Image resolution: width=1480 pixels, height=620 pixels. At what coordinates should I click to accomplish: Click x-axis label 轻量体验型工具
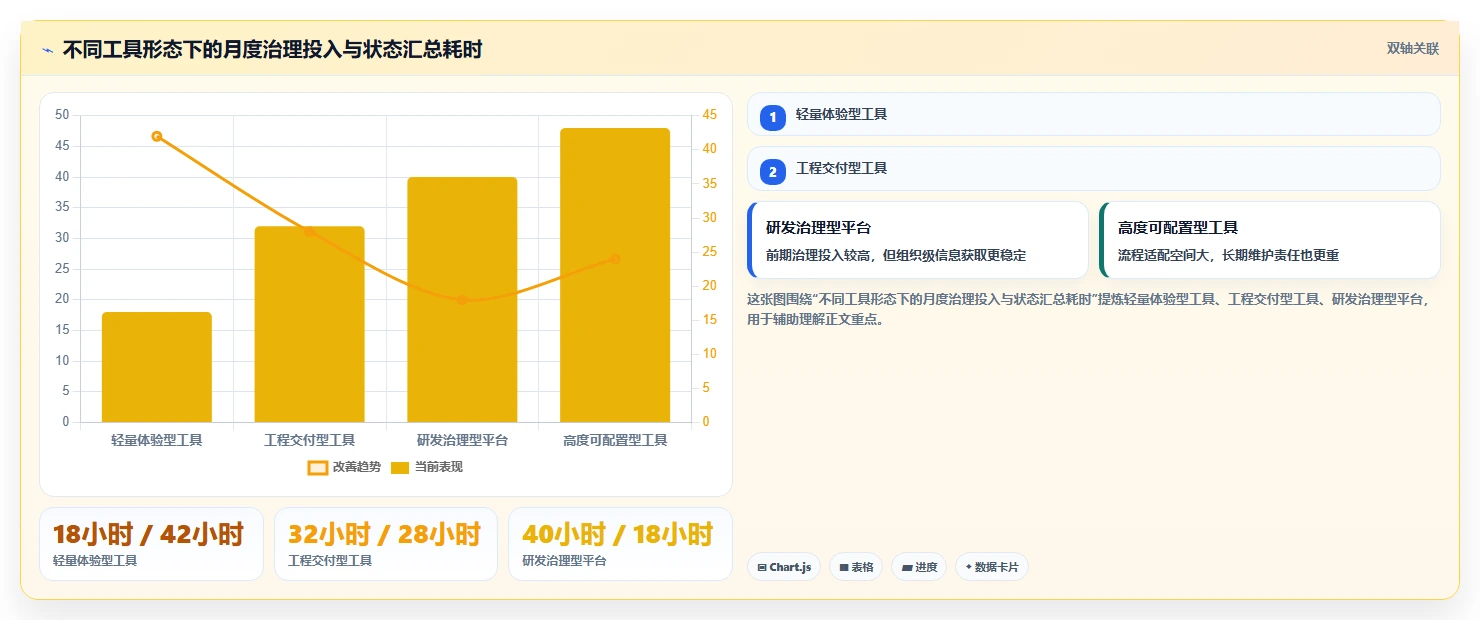pos(157,440)
